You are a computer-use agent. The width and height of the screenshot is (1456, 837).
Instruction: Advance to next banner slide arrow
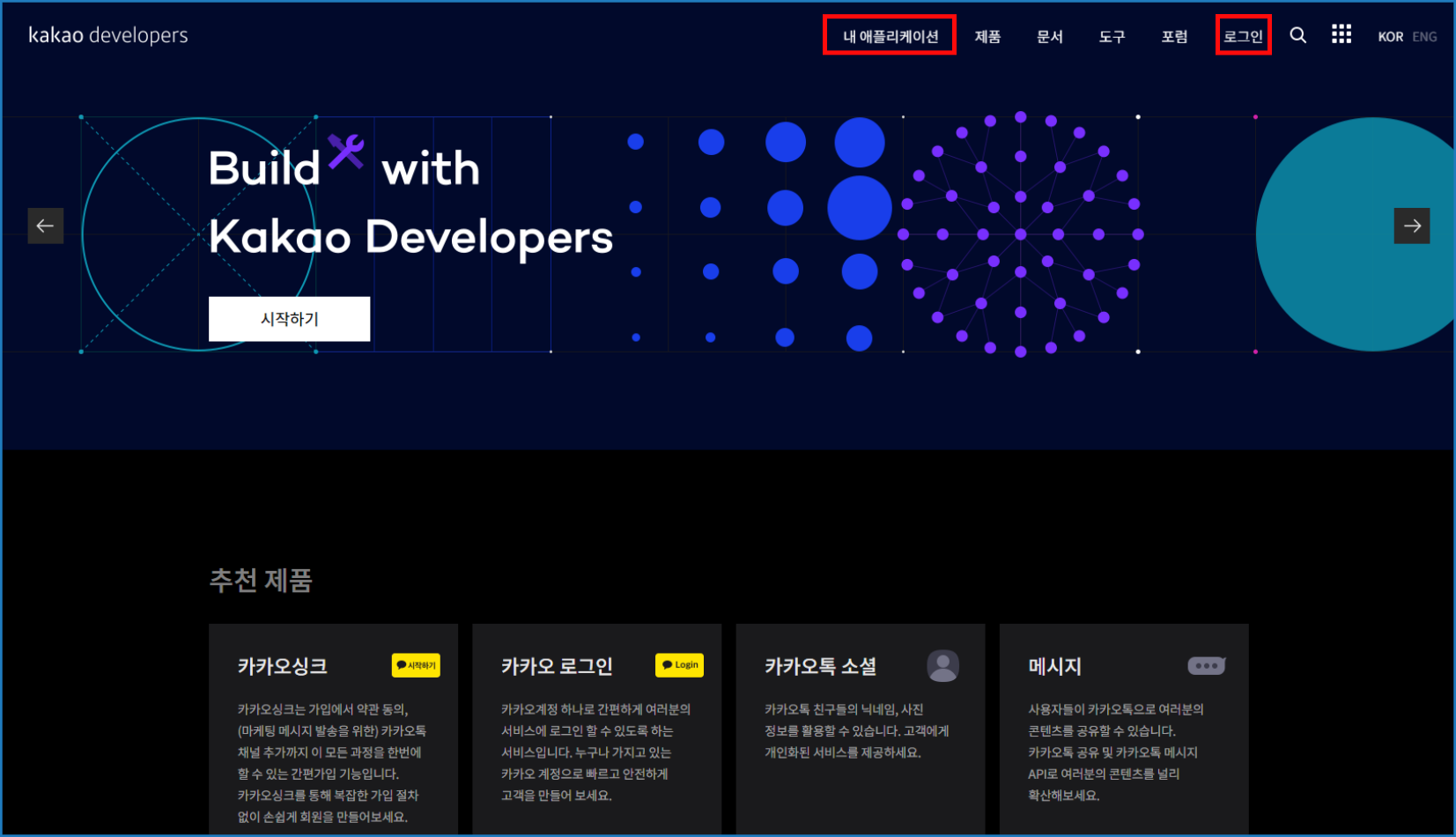(1411, 226)
